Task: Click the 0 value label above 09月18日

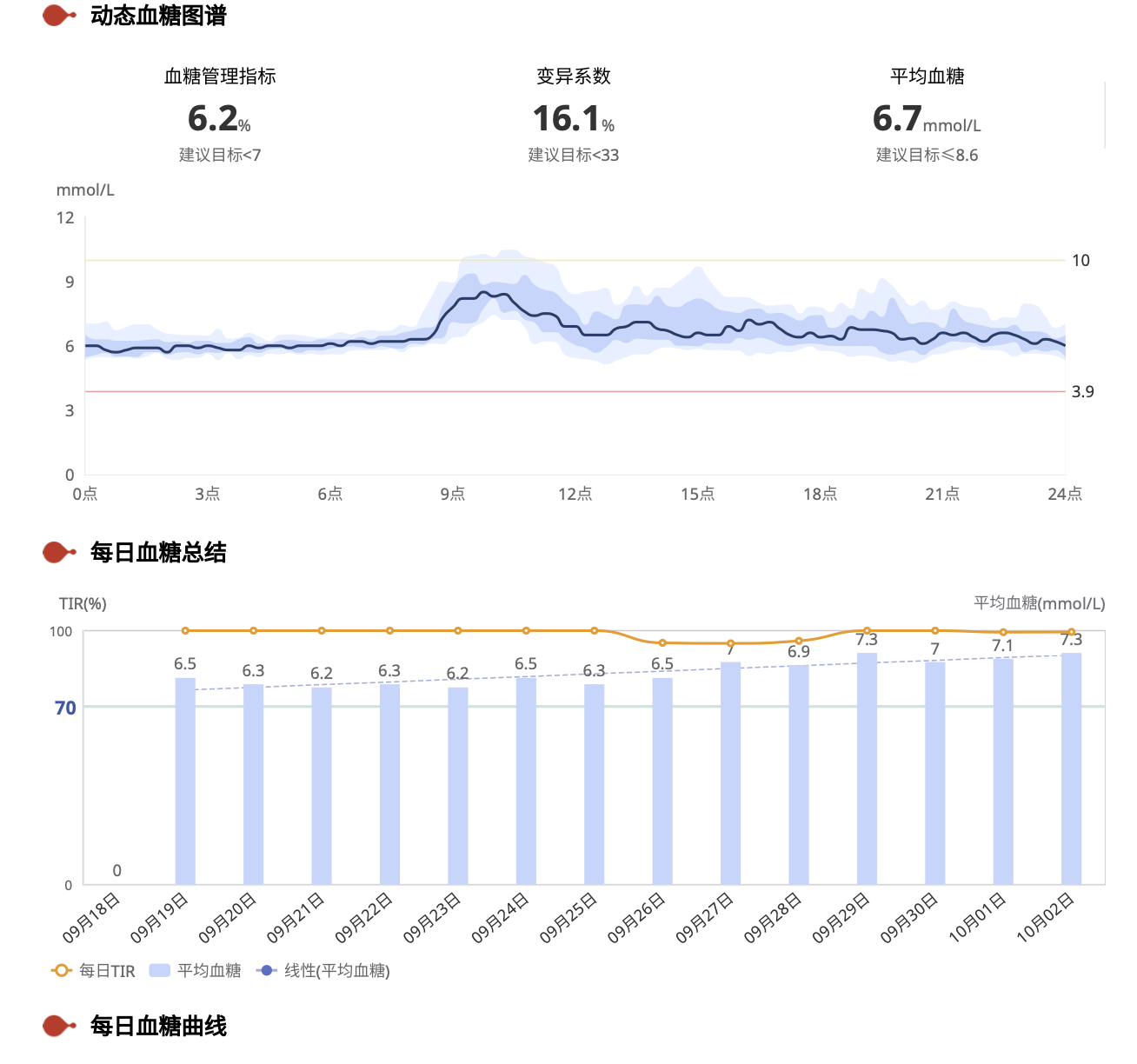Action: click(116, 870)
